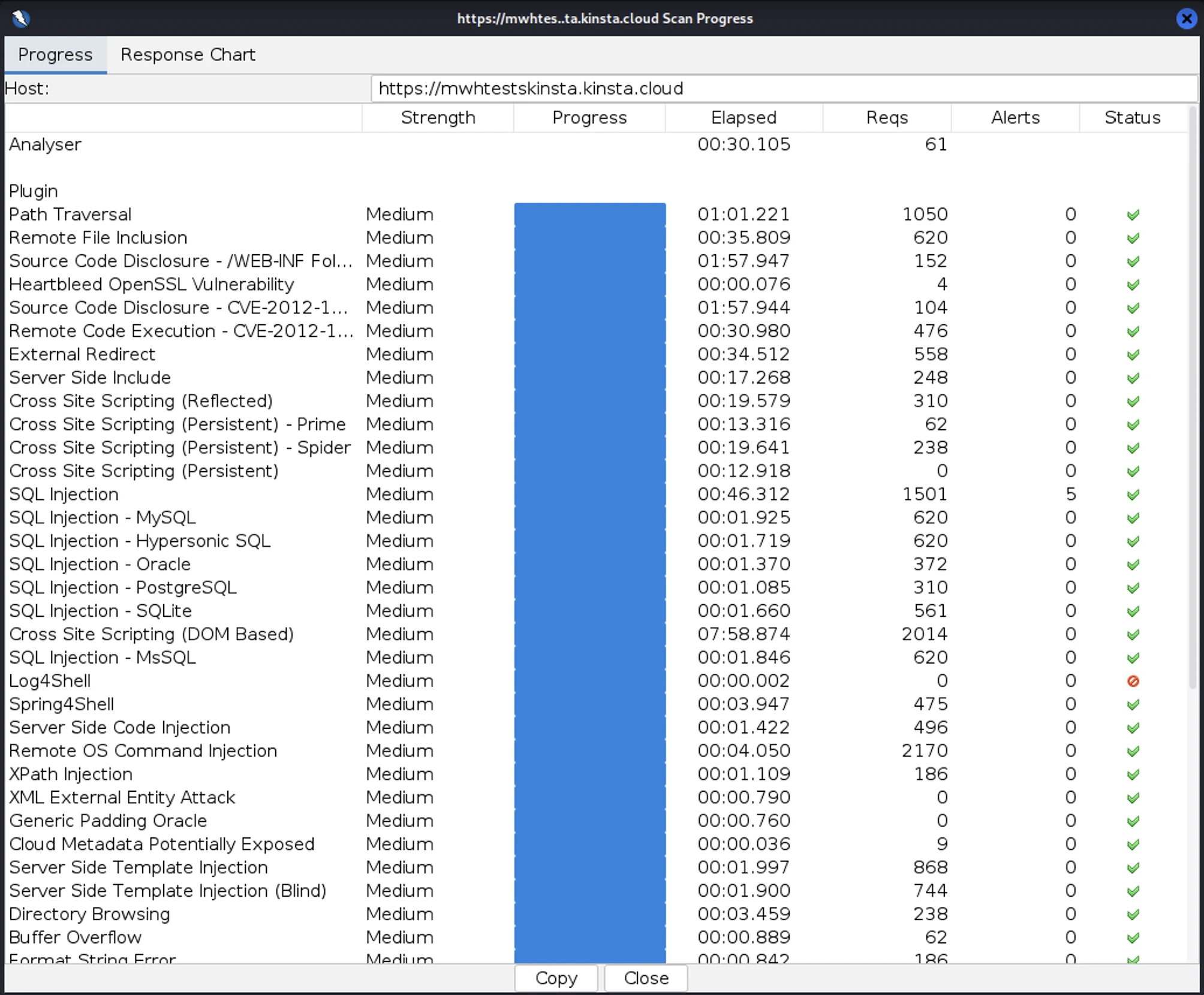Viewport: 1204px width, 995px height.
Task: Select the Progress tab
Action: (x=55, y=55)
